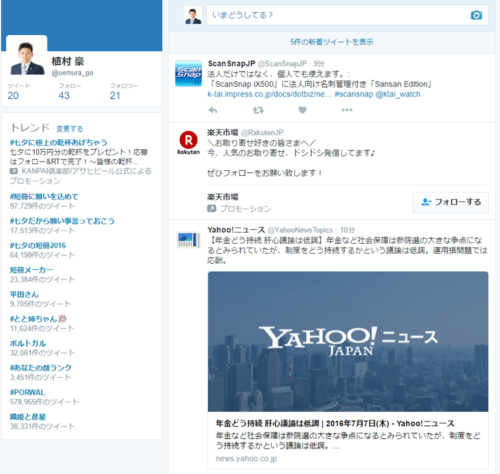Click #scansnap hashtag

tap(354, 94)
